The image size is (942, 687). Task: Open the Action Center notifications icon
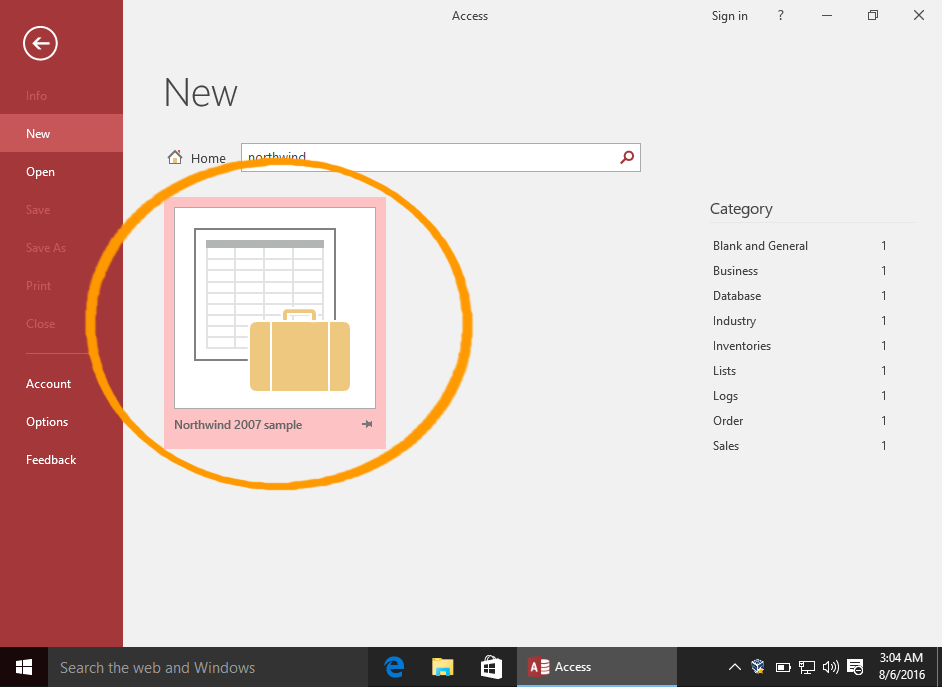[x=855, y=667]
